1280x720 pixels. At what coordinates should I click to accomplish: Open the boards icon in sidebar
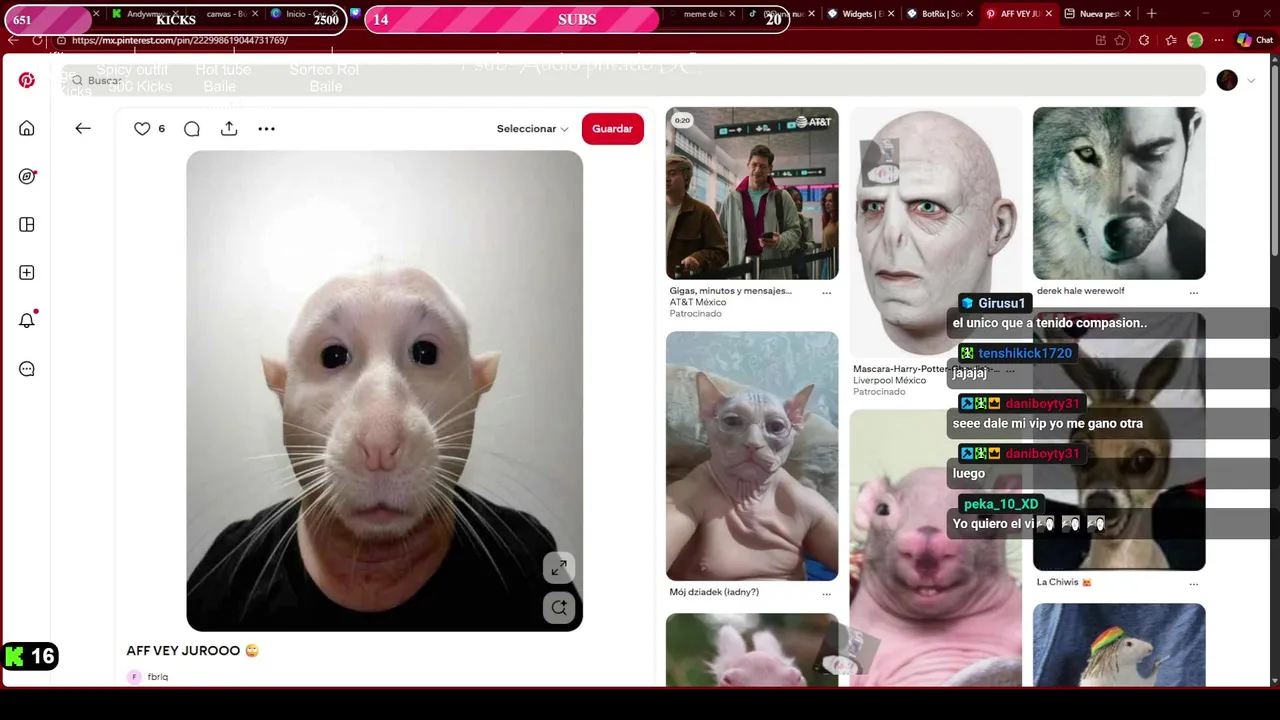click(x=27, y=224)
